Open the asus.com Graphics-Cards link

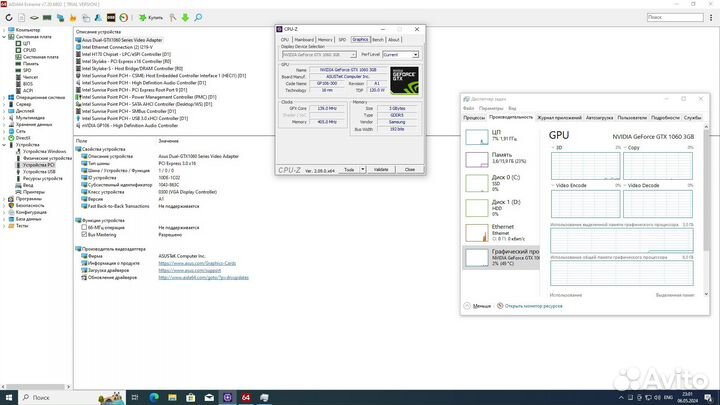pos(197,263)
